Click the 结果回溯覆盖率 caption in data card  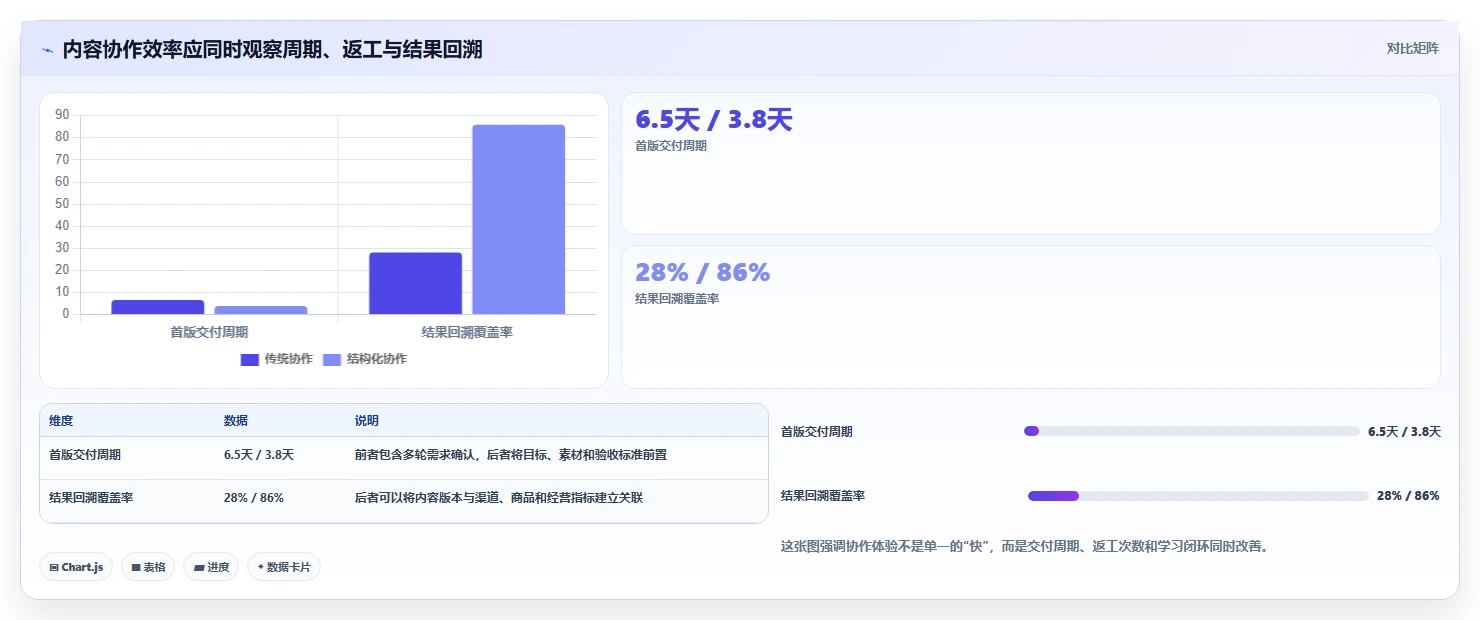[677, 298]
